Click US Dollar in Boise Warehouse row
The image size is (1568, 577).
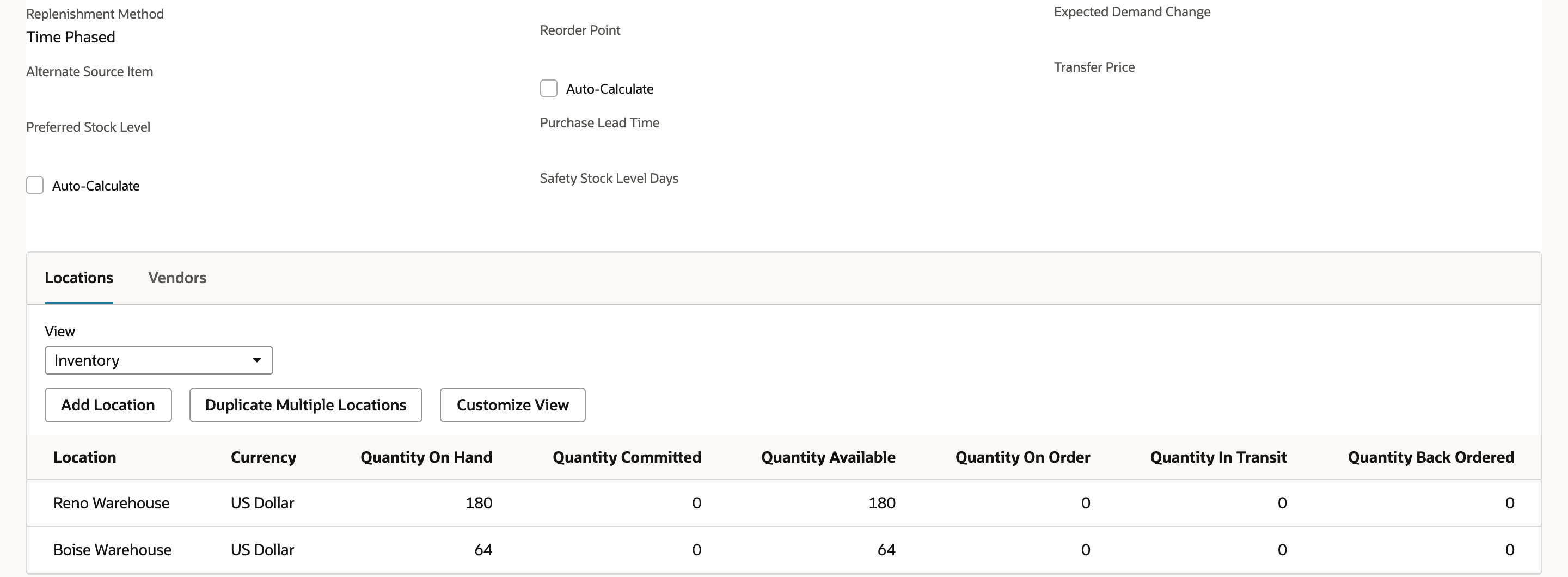tap(262, 550)
